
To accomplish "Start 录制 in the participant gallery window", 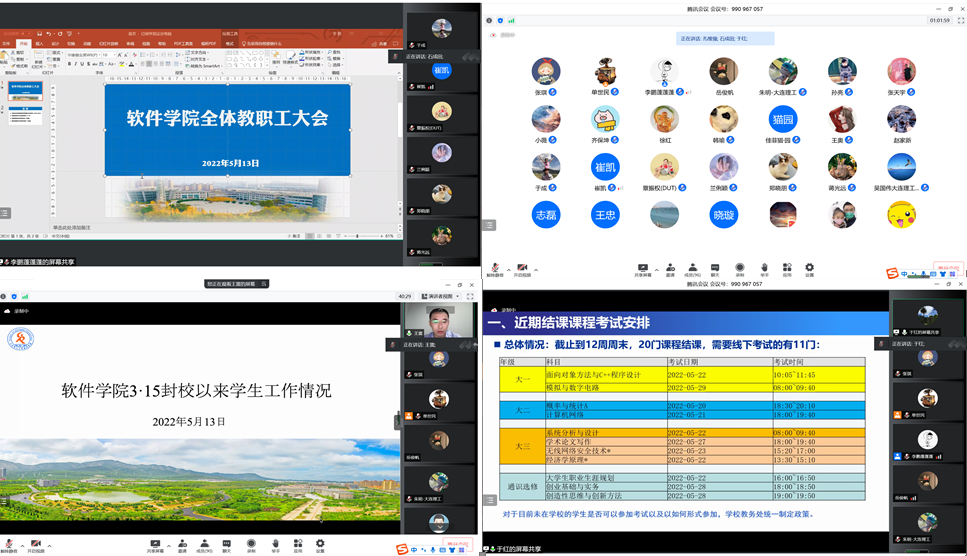I will pyautogui.click(x=740, y=269).
